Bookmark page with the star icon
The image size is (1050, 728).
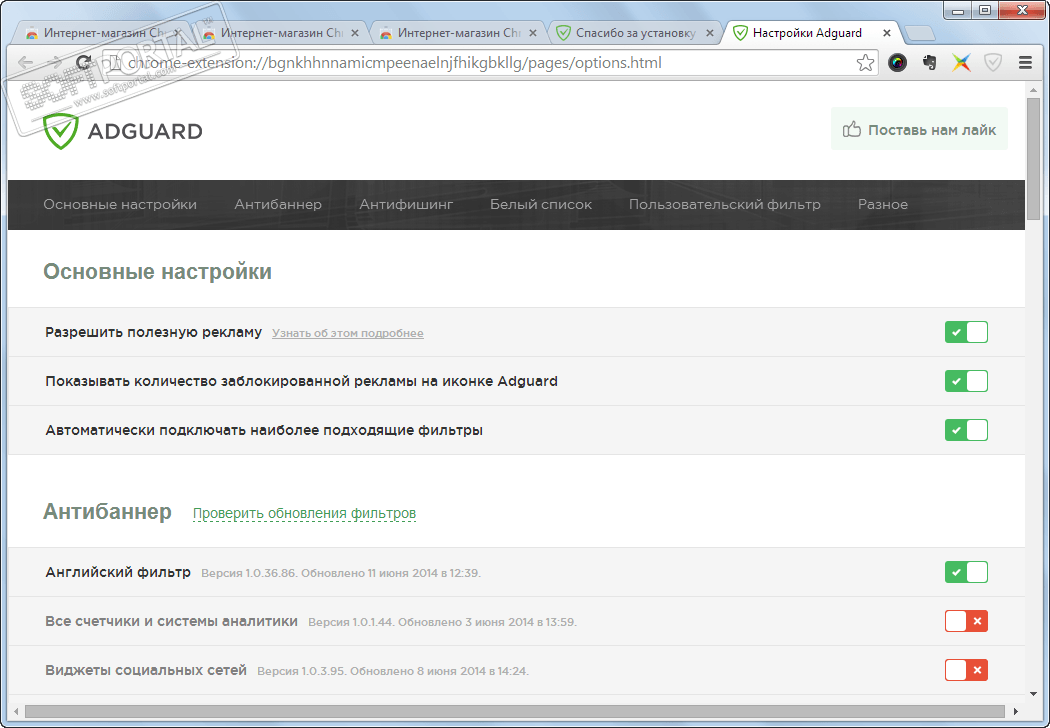point(865,63)
